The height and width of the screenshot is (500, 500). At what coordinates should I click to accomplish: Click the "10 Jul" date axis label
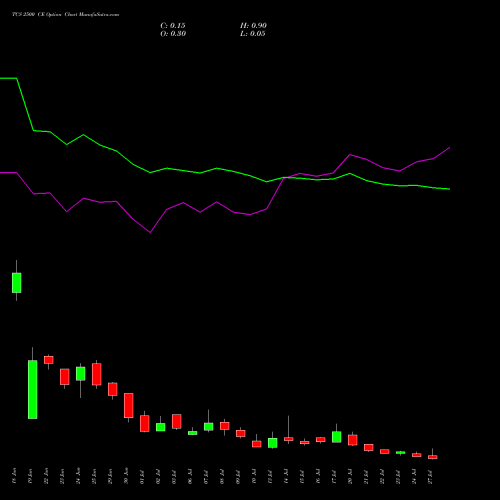click(x=254, y=477)
